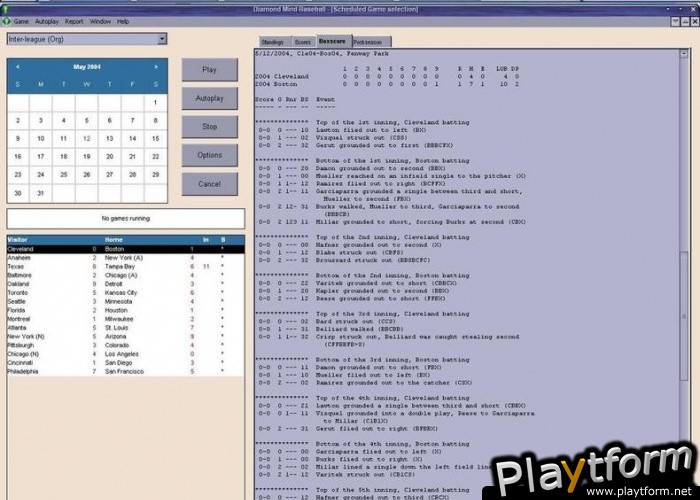Viewport: 700px width, 500px height.
Task: Minimize the inner document window
Action: coord(675,21)
